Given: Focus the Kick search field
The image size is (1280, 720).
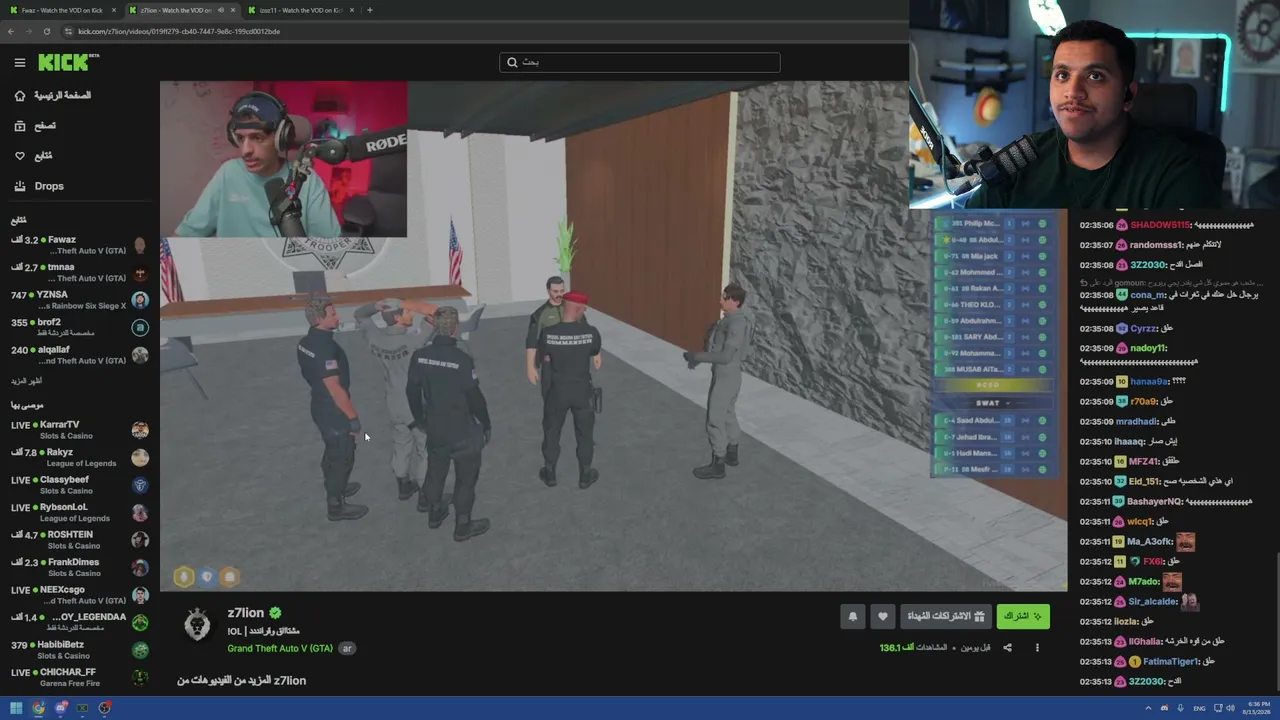Looking at the screenshot, I should pos(640,62).
